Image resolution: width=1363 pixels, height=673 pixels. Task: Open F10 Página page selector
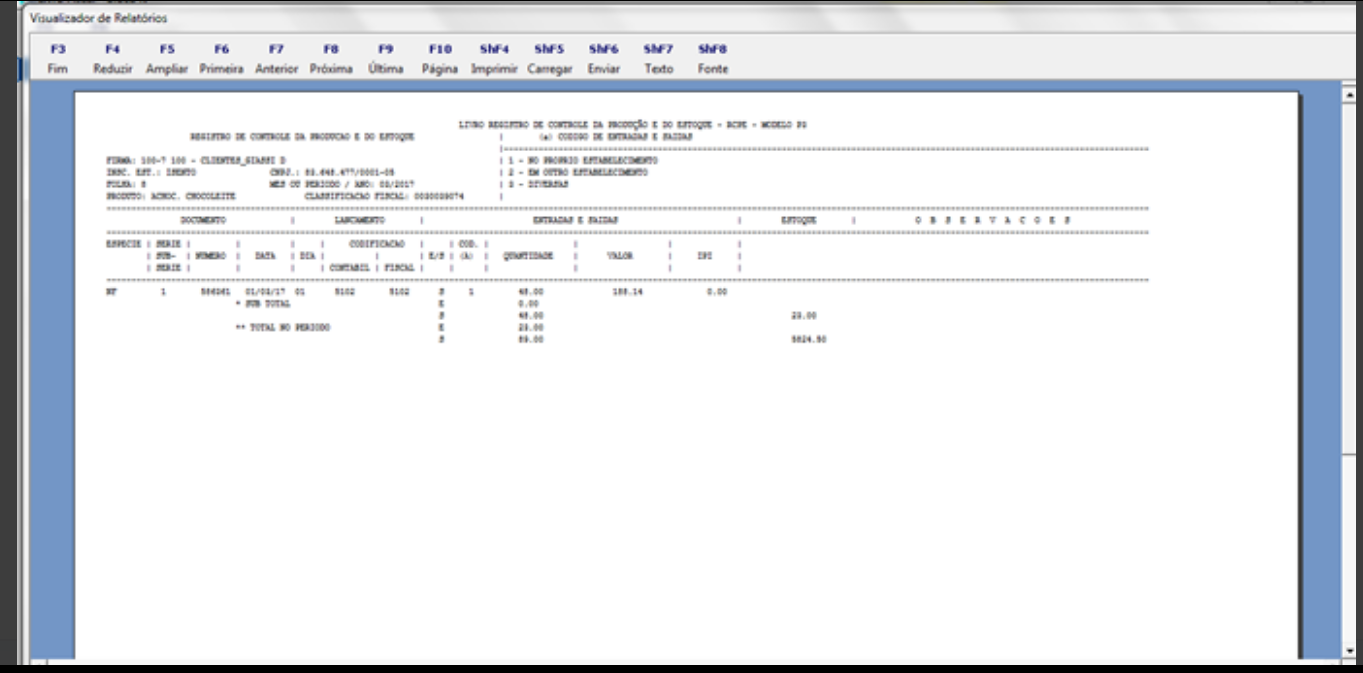(440, 59)
